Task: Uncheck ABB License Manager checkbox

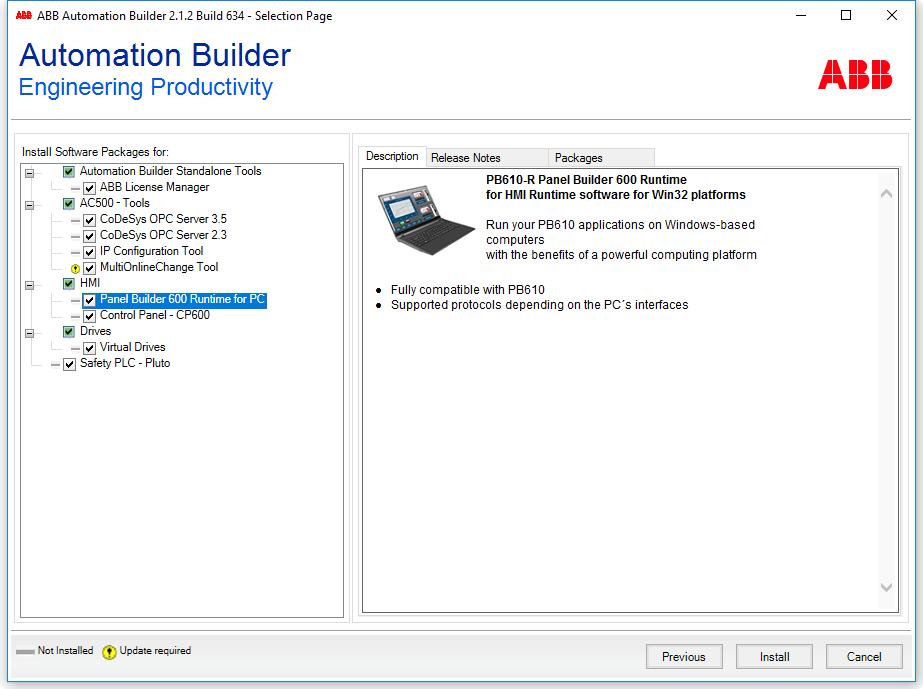Action: pyautogui.click(x=89, y=188)
